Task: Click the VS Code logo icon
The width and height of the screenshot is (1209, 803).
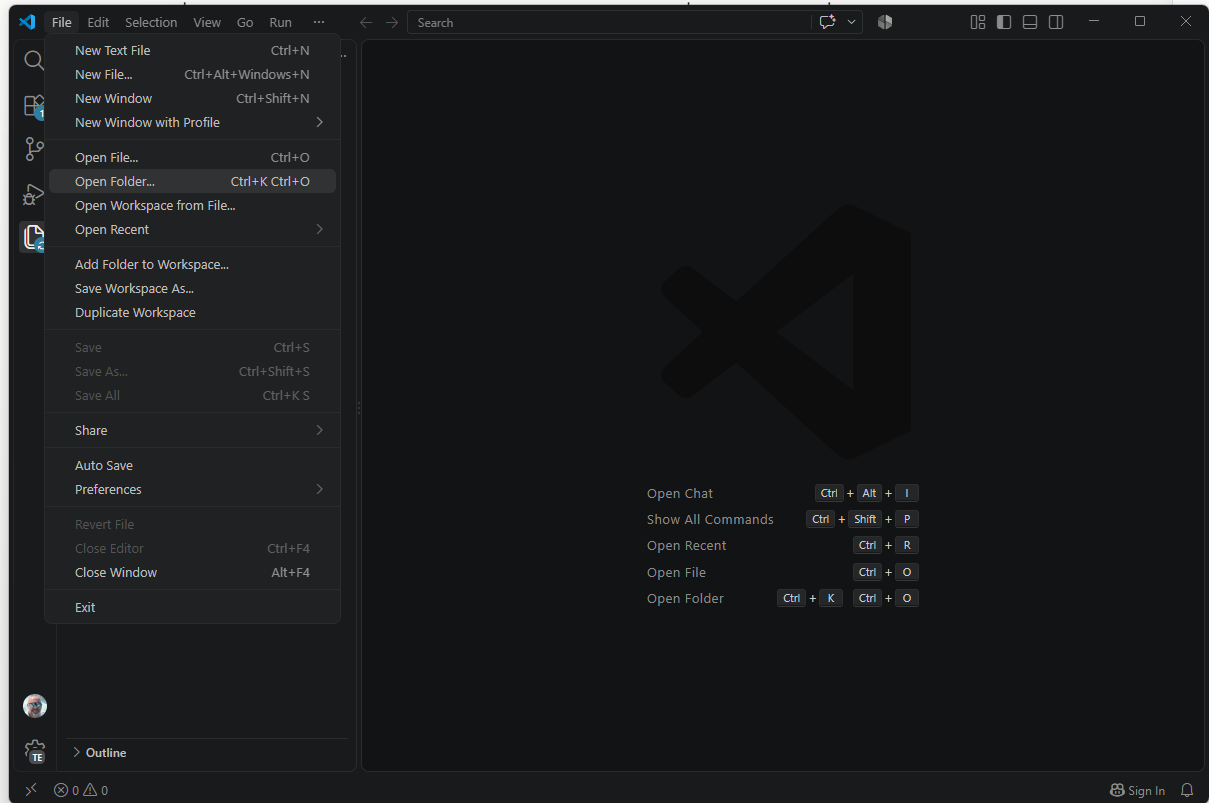Action: 27,22
